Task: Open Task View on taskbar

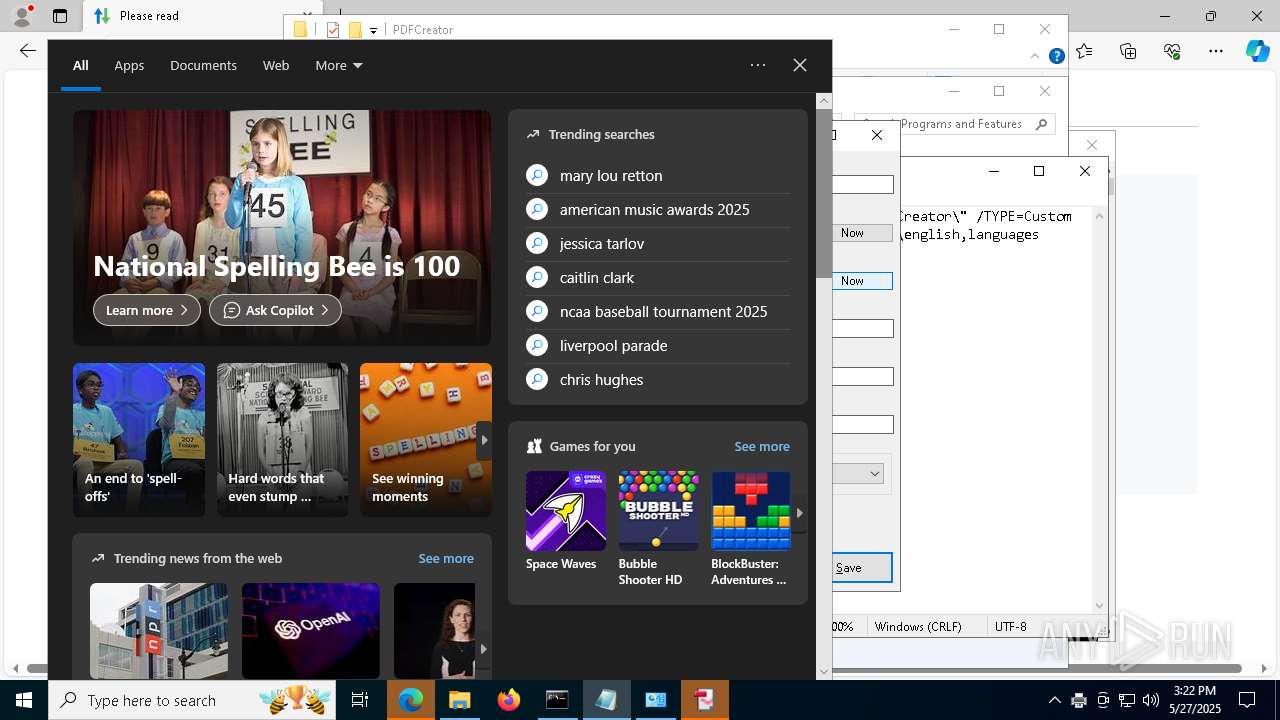Action: click(x=360, y=701)
